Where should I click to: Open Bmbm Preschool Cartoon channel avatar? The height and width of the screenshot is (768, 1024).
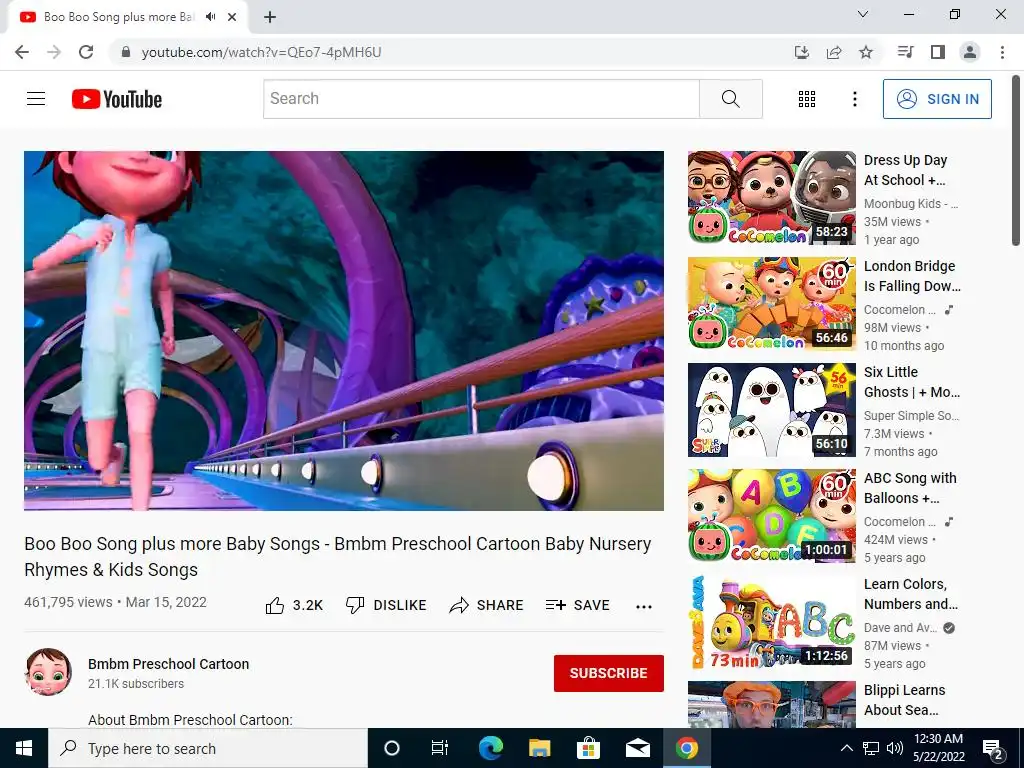[48, 672]
